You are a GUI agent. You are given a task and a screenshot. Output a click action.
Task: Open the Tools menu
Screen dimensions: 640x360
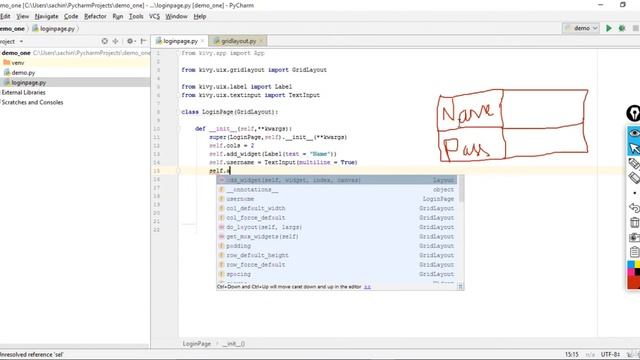point(136,16)
